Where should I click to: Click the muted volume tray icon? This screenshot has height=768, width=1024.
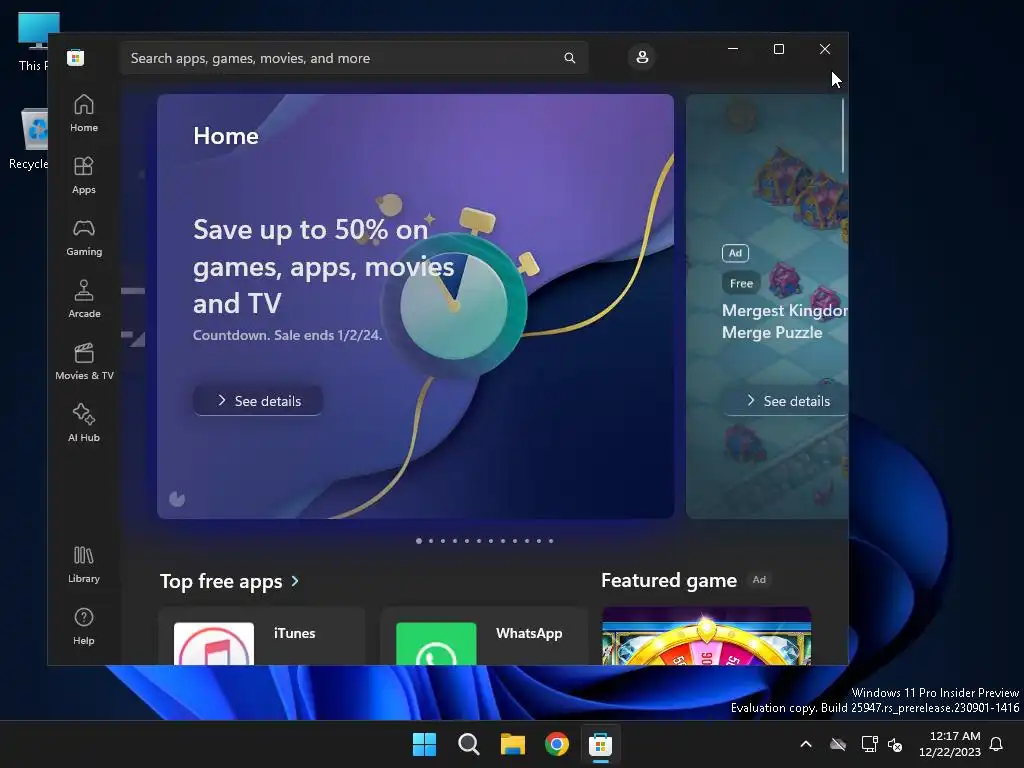point(895,744)
